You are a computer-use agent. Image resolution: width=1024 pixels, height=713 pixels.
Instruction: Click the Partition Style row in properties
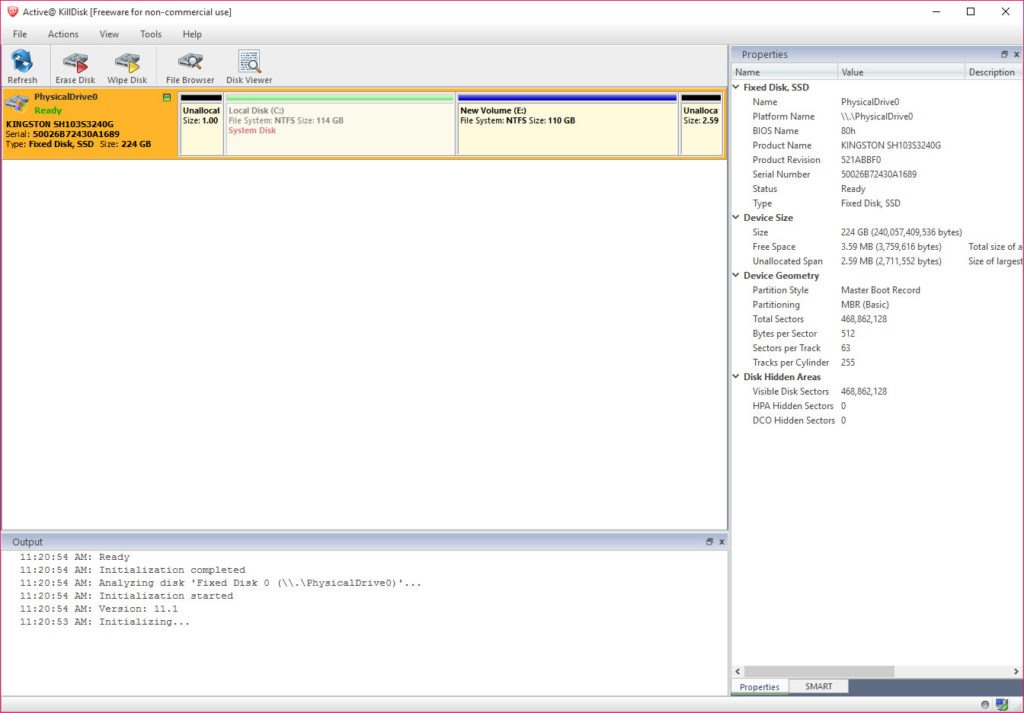877,290
